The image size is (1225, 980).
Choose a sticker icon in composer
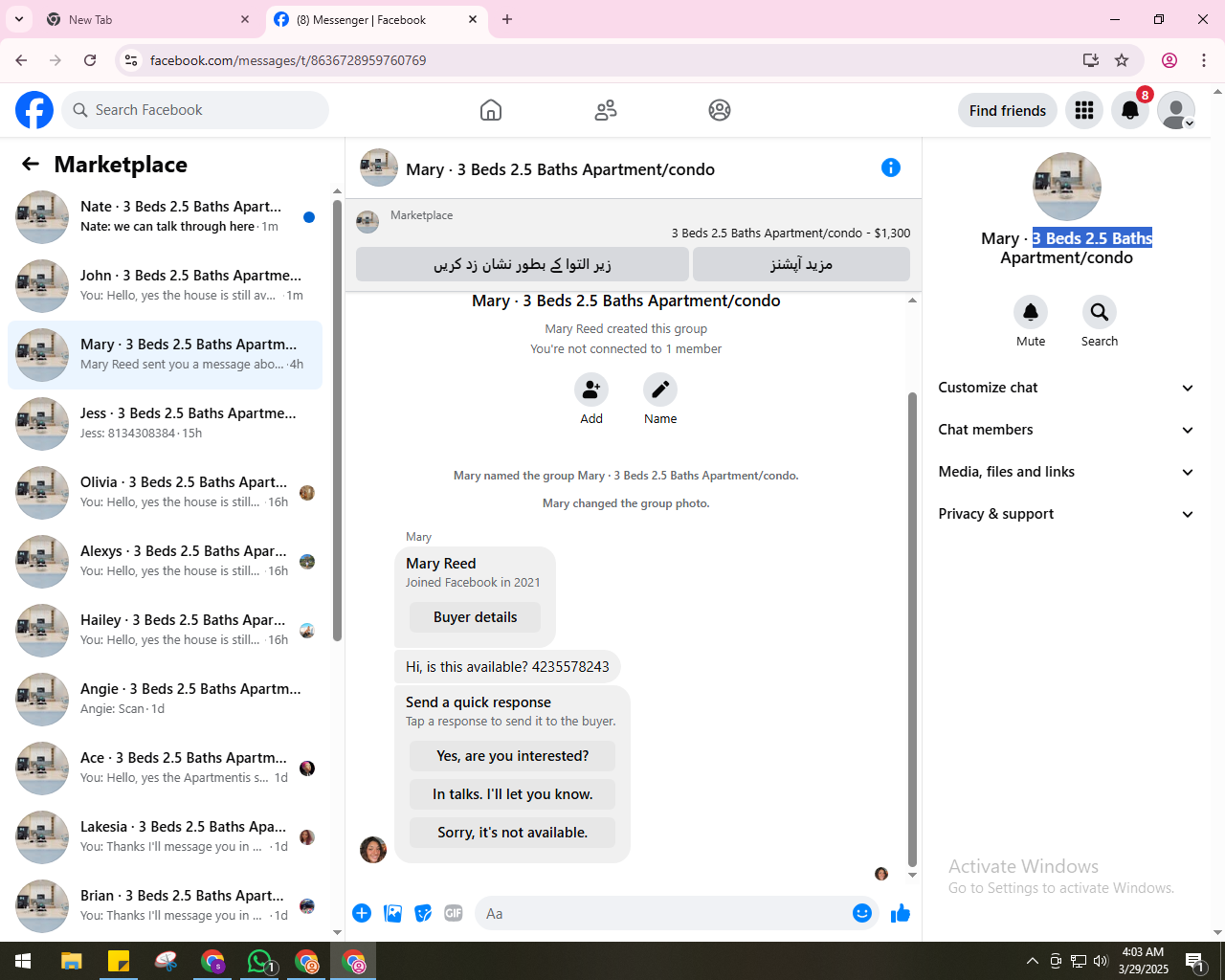coord(423,913)
